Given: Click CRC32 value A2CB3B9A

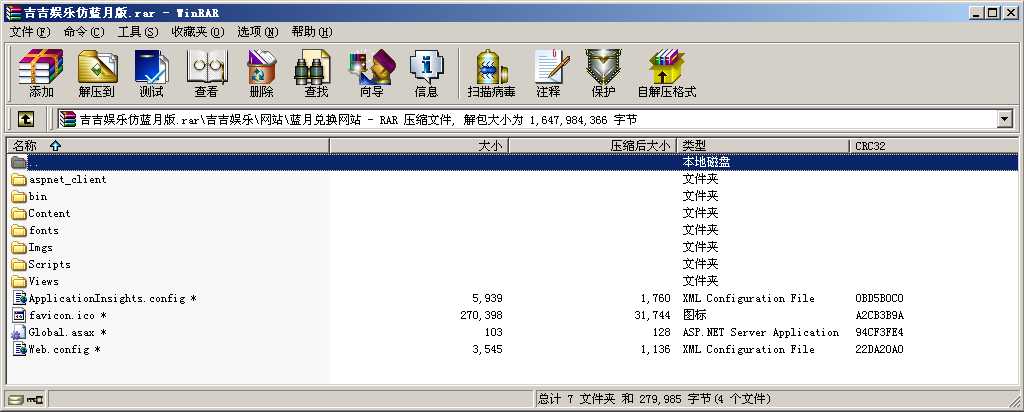Looking at the screenshot, I should coord(879,315).
